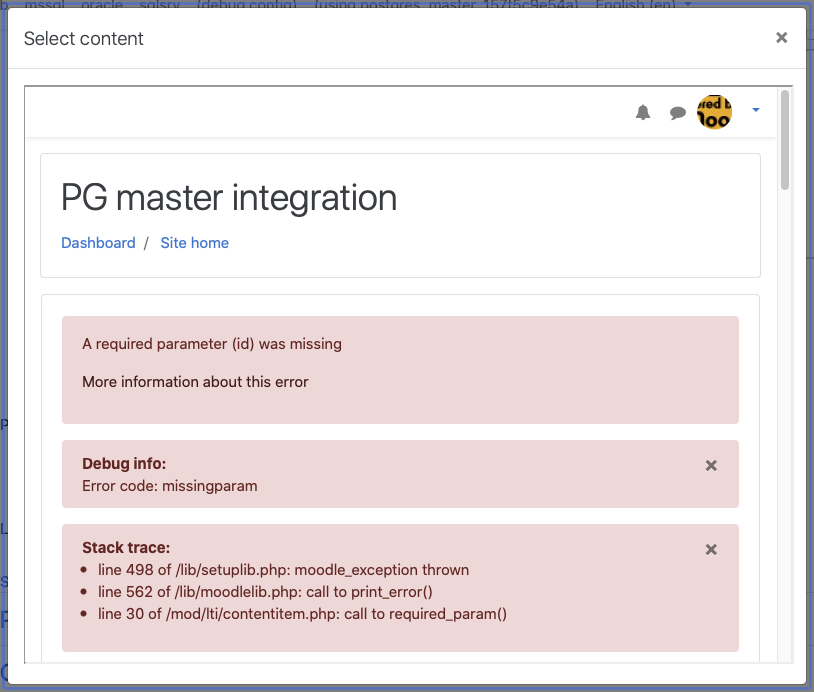Click the line 30 contentitem.php trace entry
The width and height of the screenshot is (814, 692).
coord(302,614)
